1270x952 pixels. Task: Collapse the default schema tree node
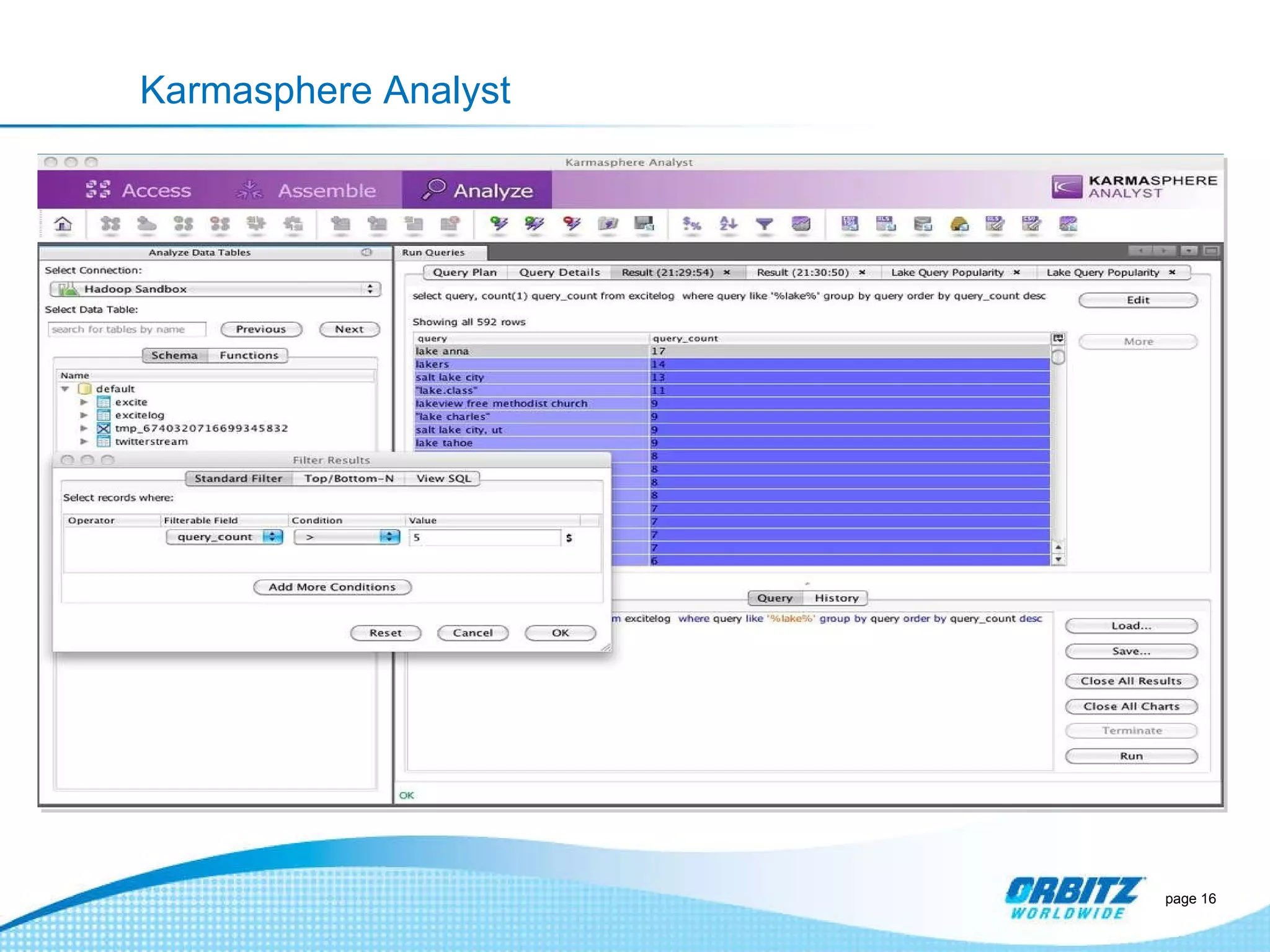tap(65, 389)
